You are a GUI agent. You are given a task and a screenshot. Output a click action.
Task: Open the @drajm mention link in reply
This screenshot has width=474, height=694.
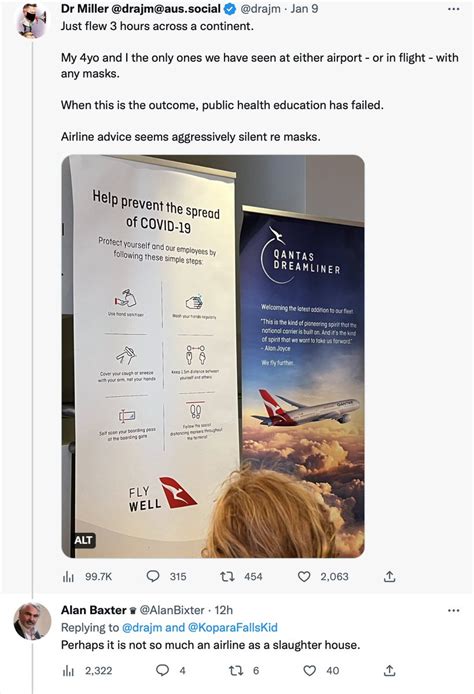[142, 628]
